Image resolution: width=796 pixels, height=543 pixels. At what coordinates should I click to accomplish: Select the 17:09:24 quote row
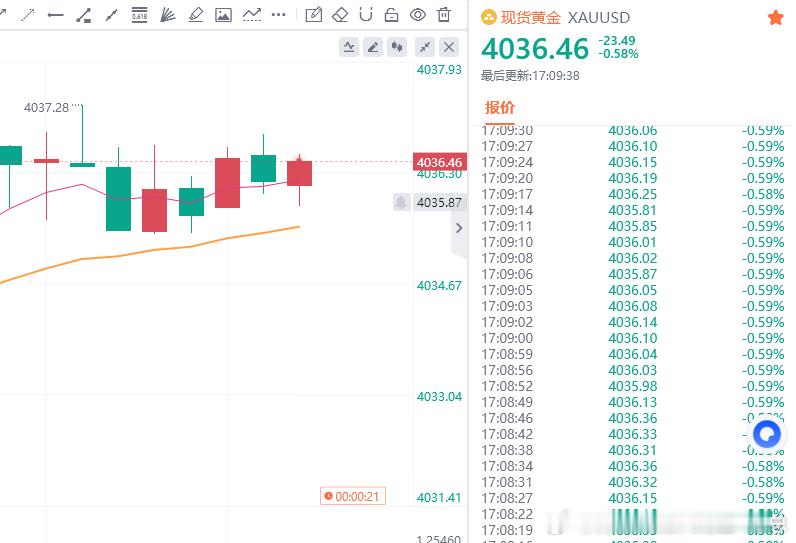(x=633, y=162)
